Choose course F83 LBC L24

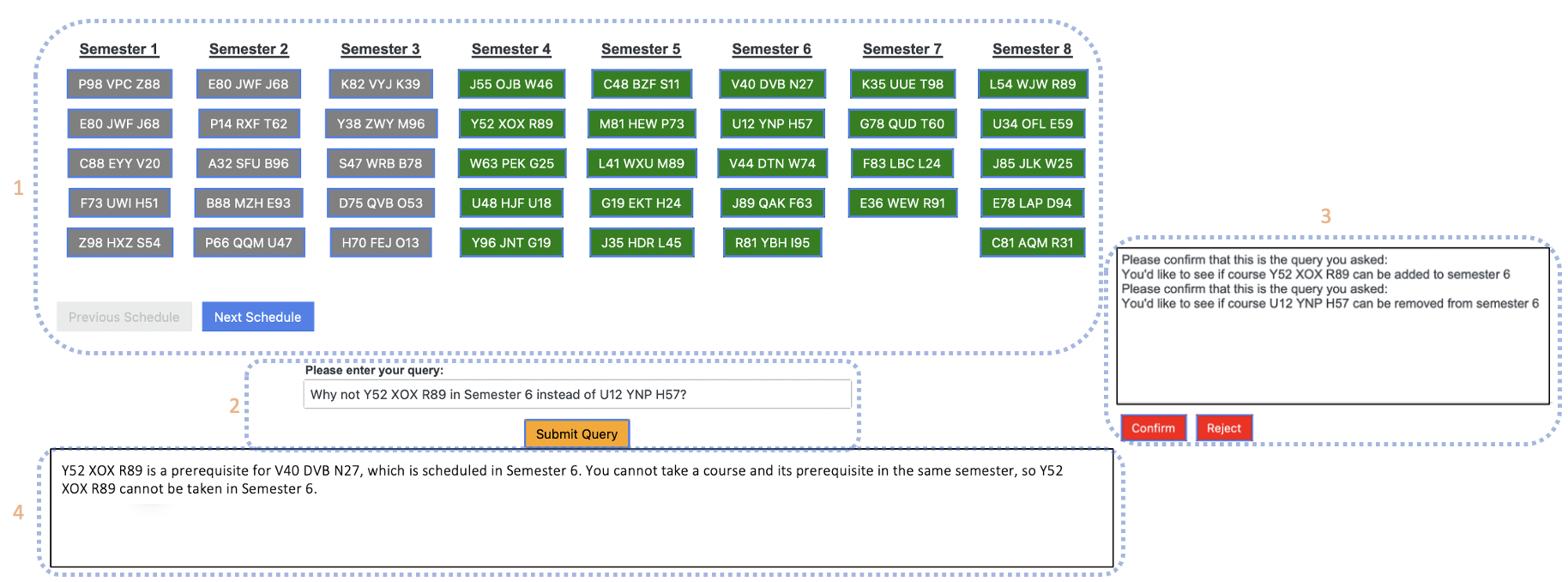902,163
